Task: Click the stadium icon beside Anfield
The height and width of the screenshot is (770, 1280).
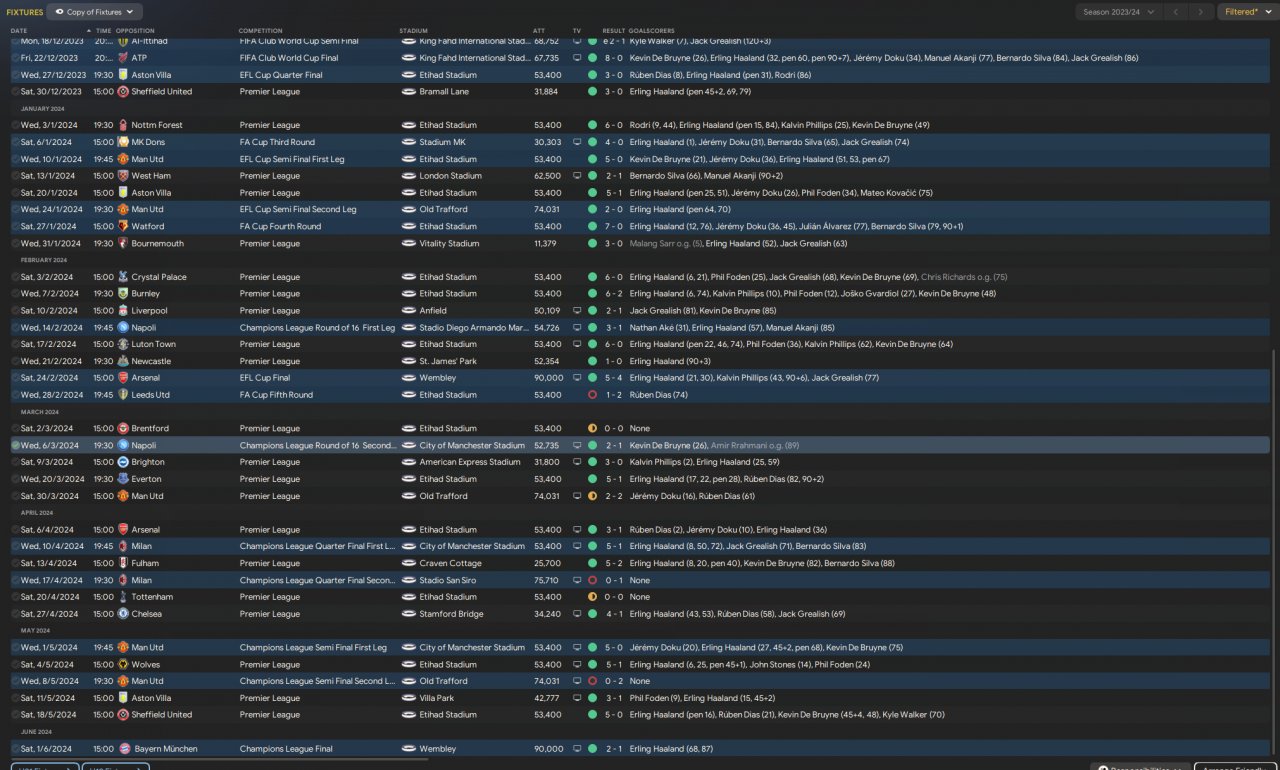Action: tap(408, 311)
